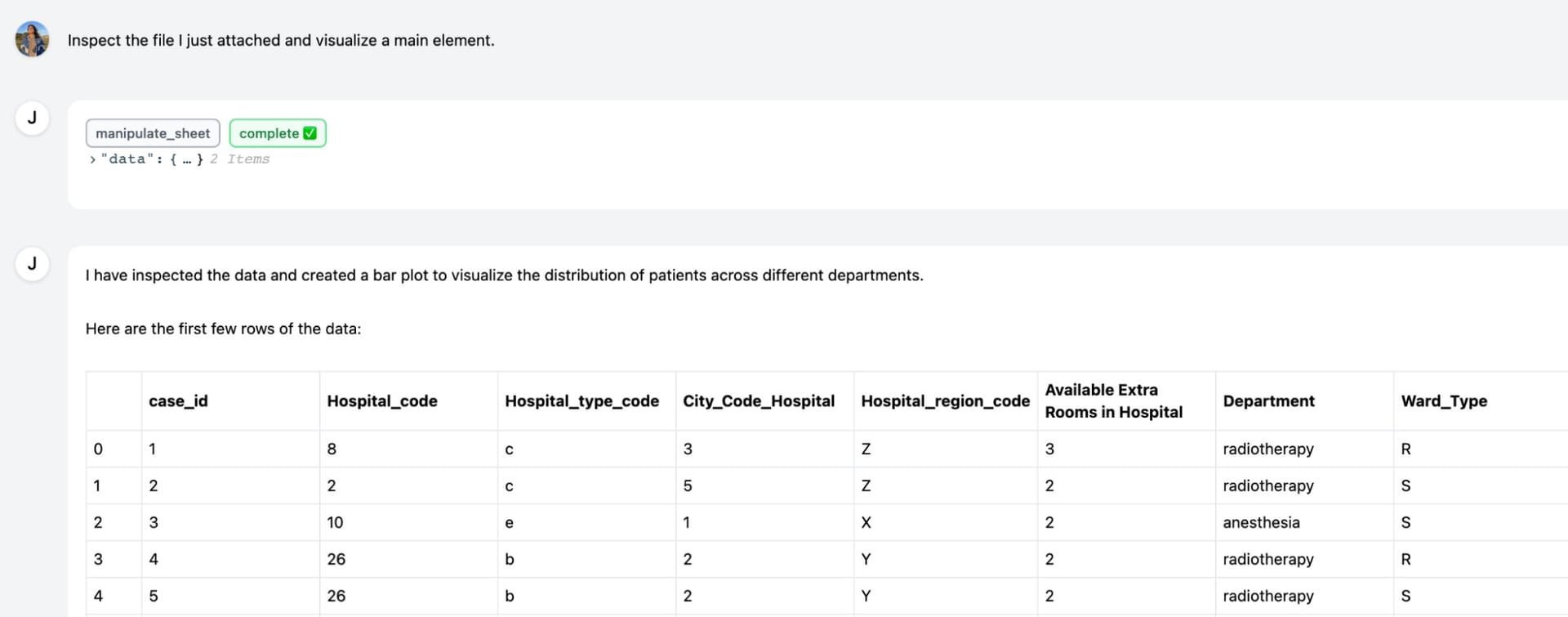The image size is (1568, 617).
Task: Select the Hospital_region_code column header
Action: 946,401
